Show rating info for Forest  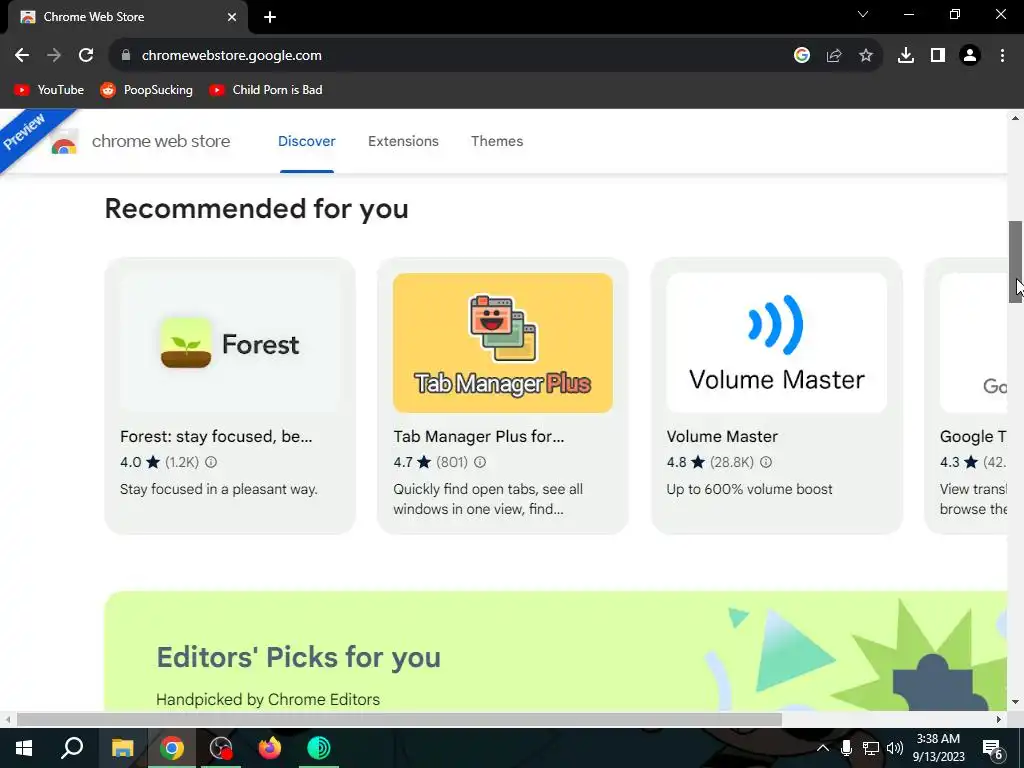pyautogui.click(x=211, y=462)
